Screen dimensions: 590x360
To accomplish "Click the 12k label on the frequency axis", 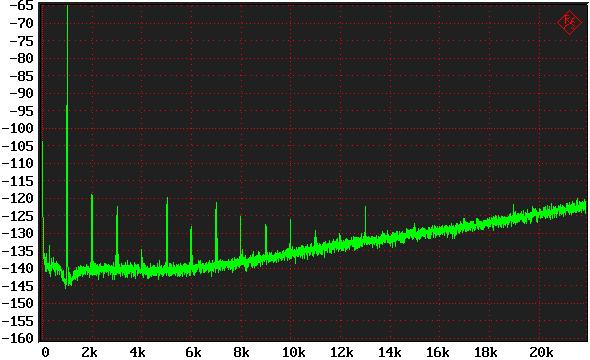I will [x=342, y=352].
